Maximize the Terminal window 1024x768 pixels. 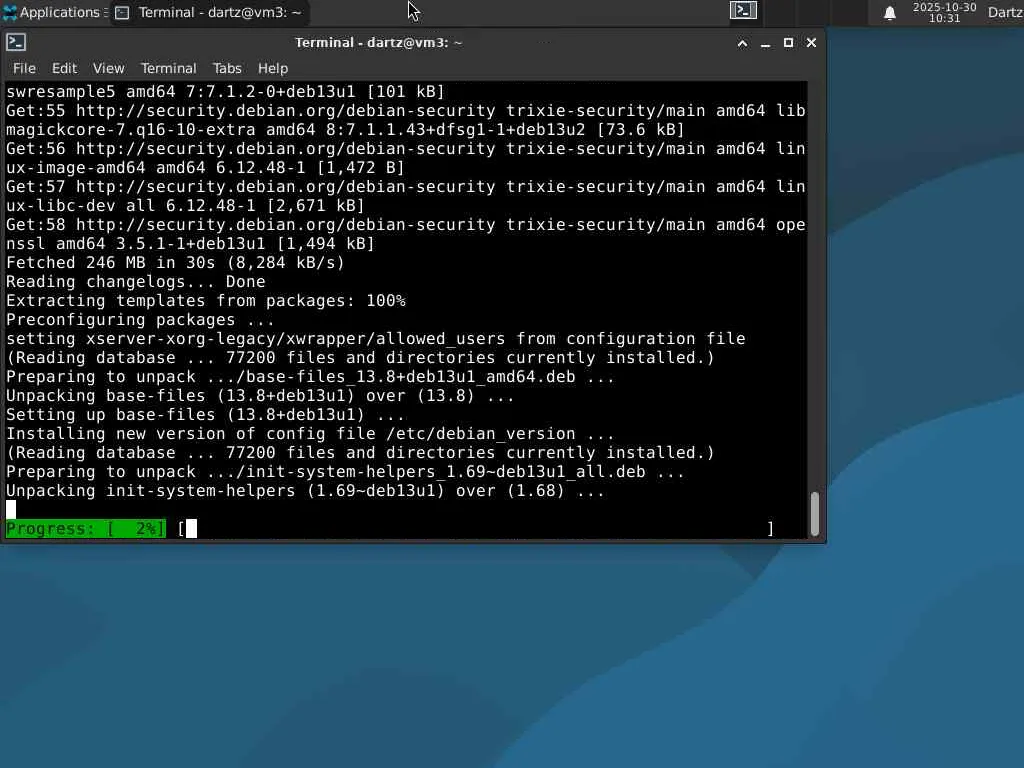tap(788, 43)
